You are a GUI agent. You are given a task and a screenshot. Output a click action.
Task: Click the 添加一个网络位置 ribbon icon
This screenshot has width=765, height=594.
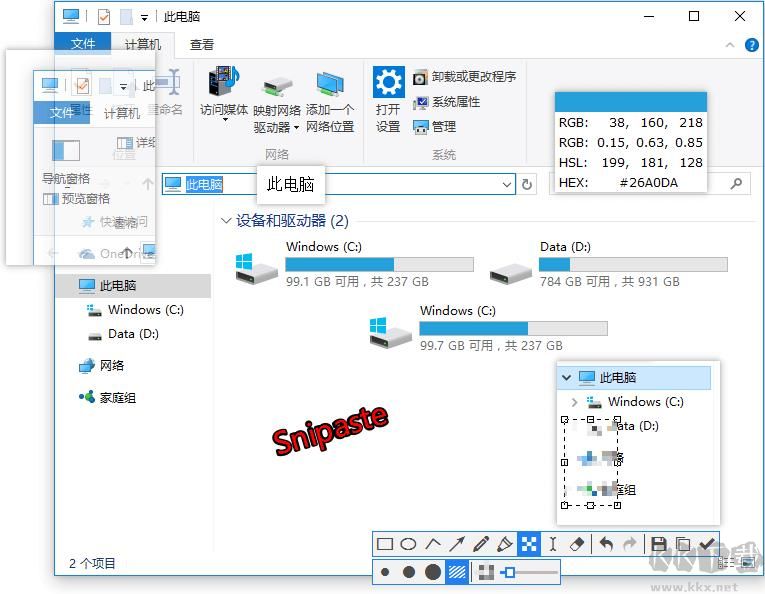(x=330, y=84)
